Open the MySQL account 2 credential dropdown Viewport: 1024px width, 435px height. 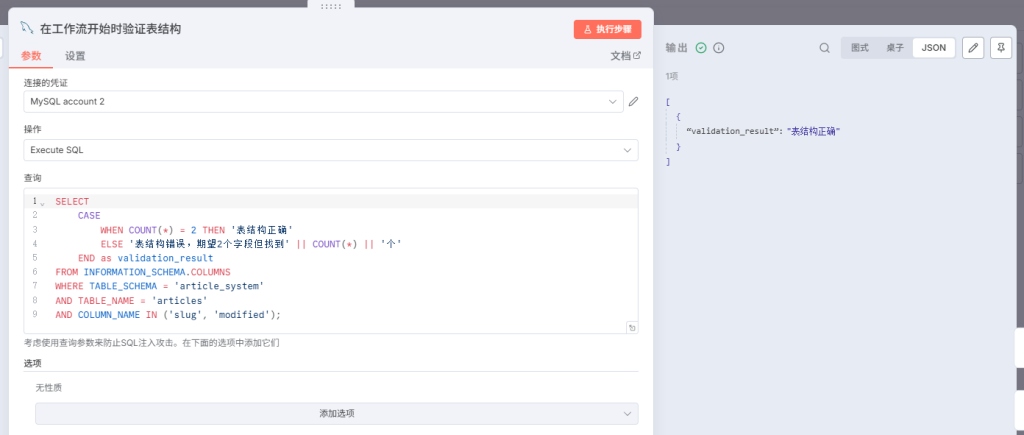(330, 102)
